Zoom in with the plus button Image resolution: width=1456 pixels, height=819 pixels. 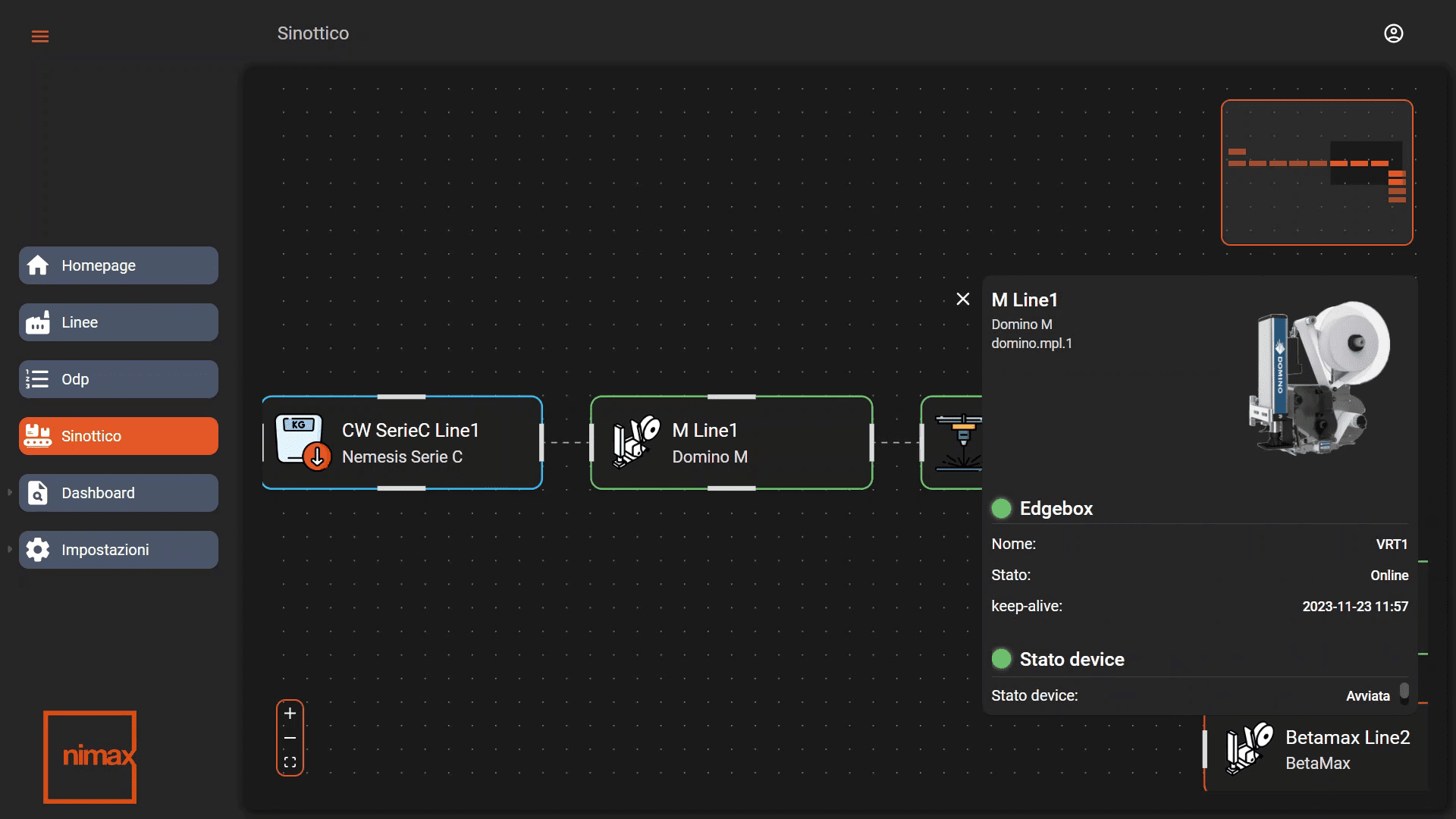[x=290, y=714]
